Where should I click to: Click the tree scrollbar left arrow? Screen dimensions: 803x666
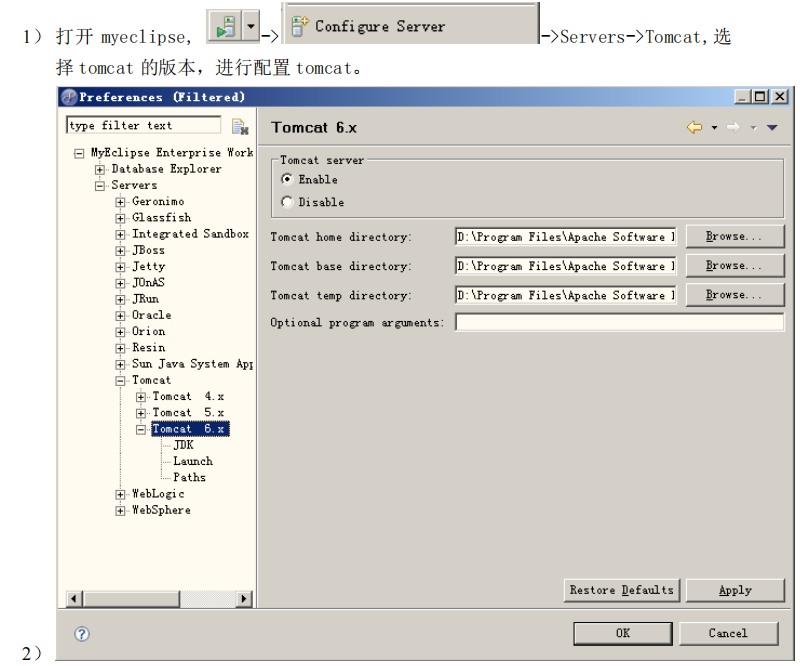click(x=74, y=598)
